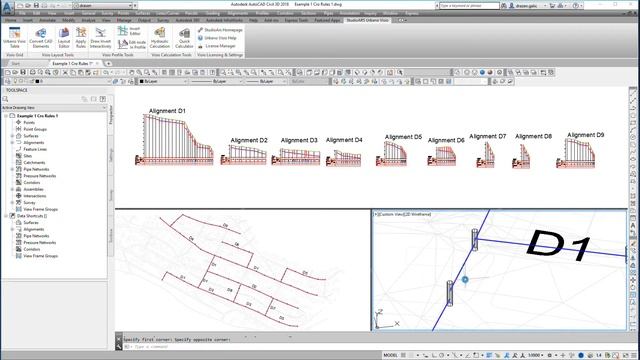Click the blue sphere visual style icon
Image resolution: width=640 pixels, height=360 pixels.
coord(482,73)
